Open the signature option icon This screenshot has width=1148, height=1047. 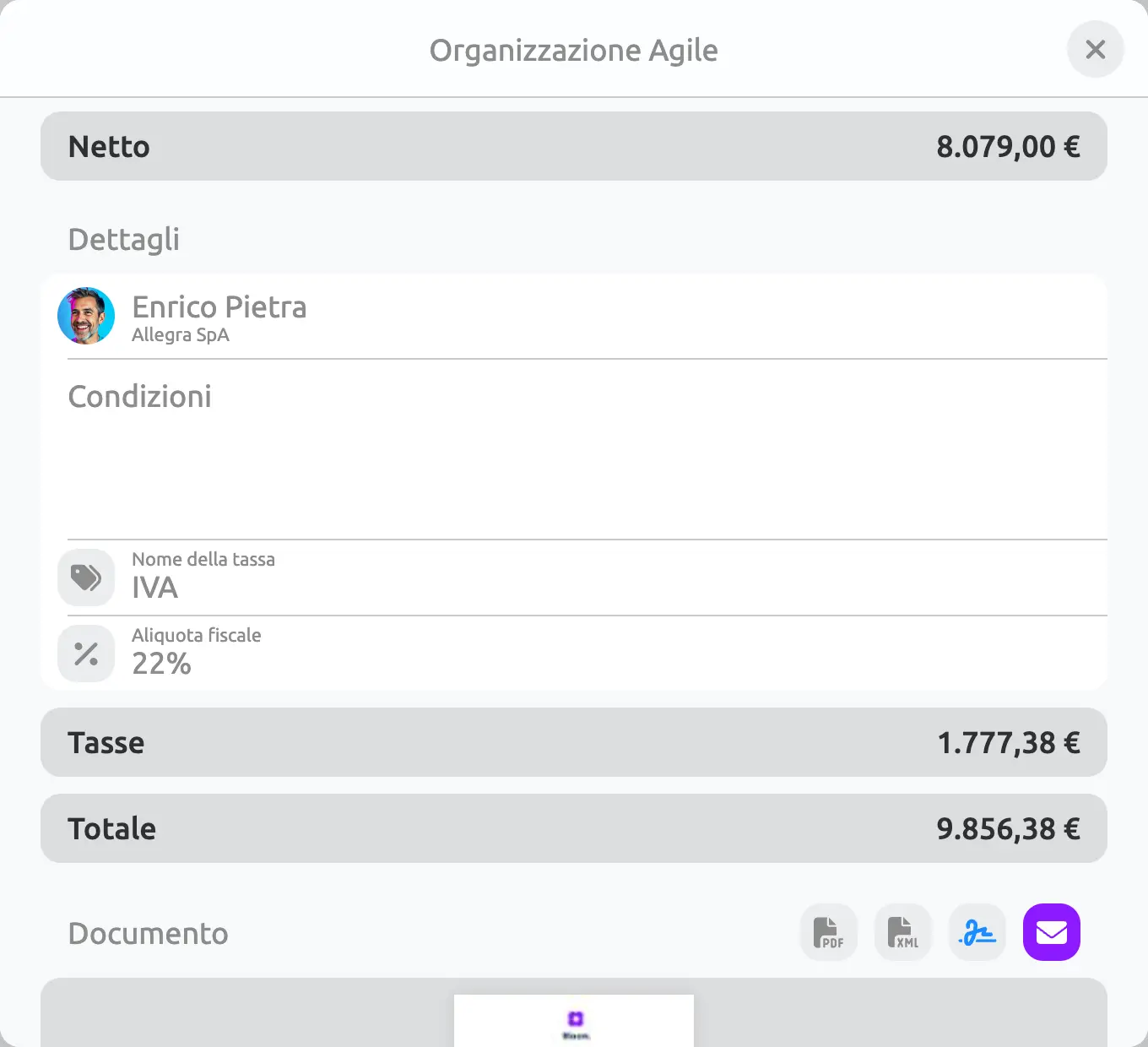click(977, 932)
